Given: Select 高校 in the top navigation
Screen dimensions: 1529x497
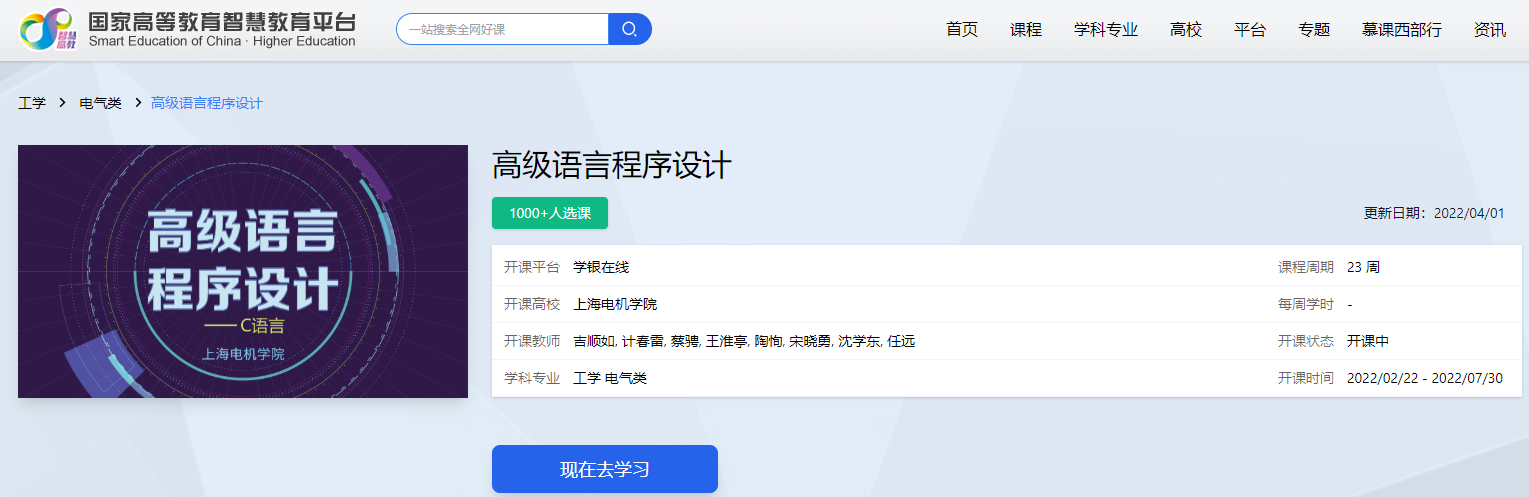Looking at the screenshot, I should 1186,30.
